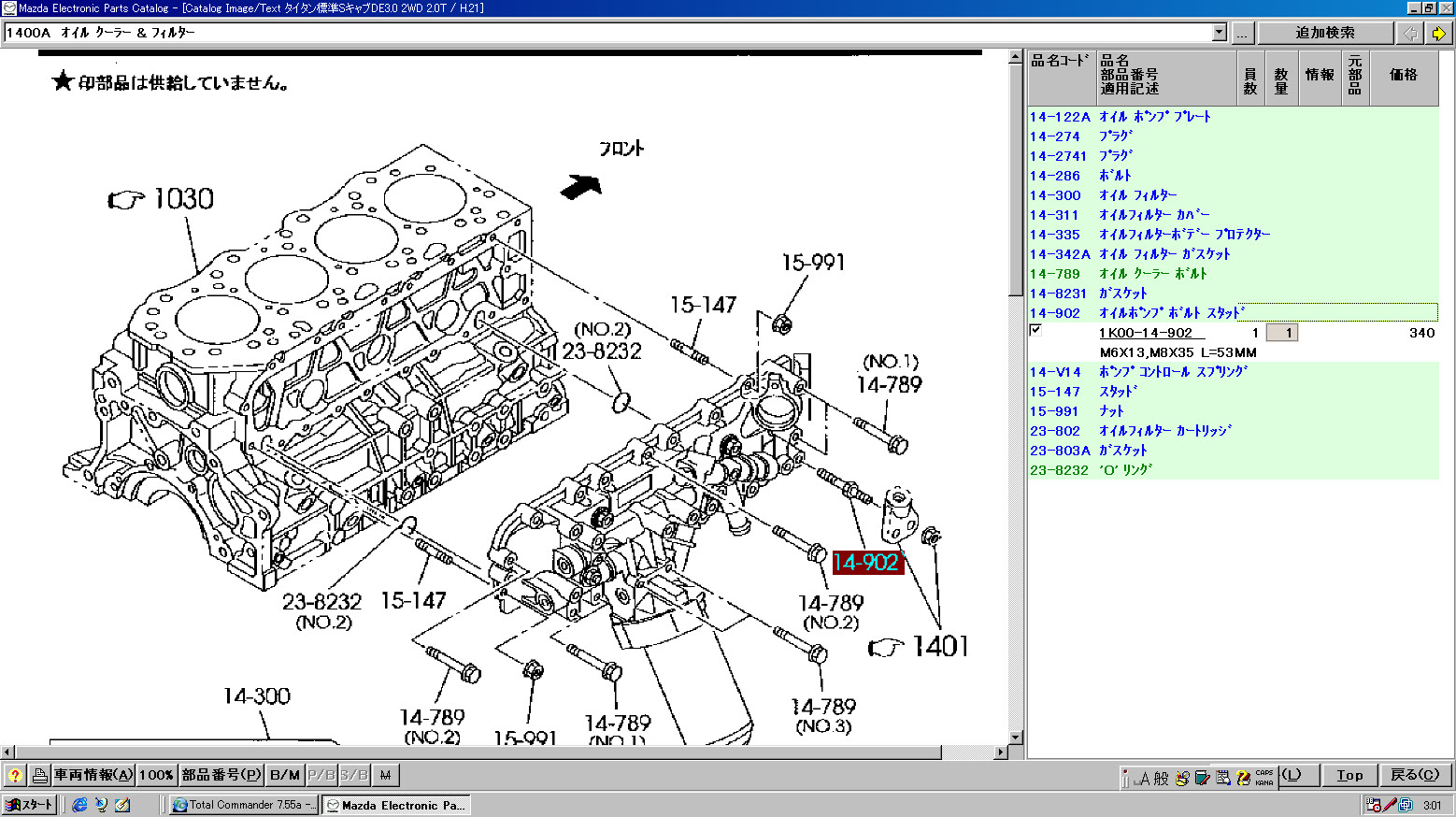The width and height of the screenshot is (1456, 817).
Task: Open the IME dictionary tool icon
Action: 1202,778
